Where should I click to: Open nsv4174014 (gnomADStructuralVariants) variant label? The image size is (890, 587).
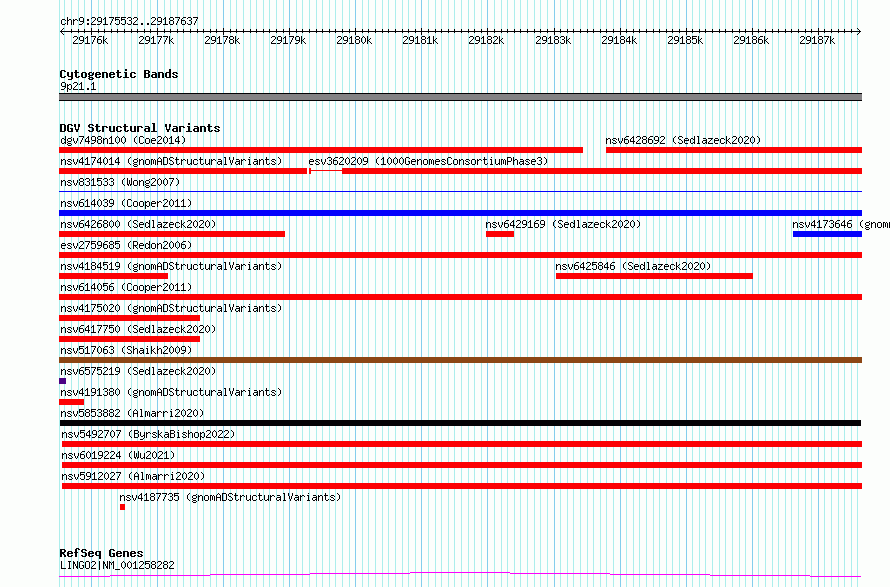(171, 161)
